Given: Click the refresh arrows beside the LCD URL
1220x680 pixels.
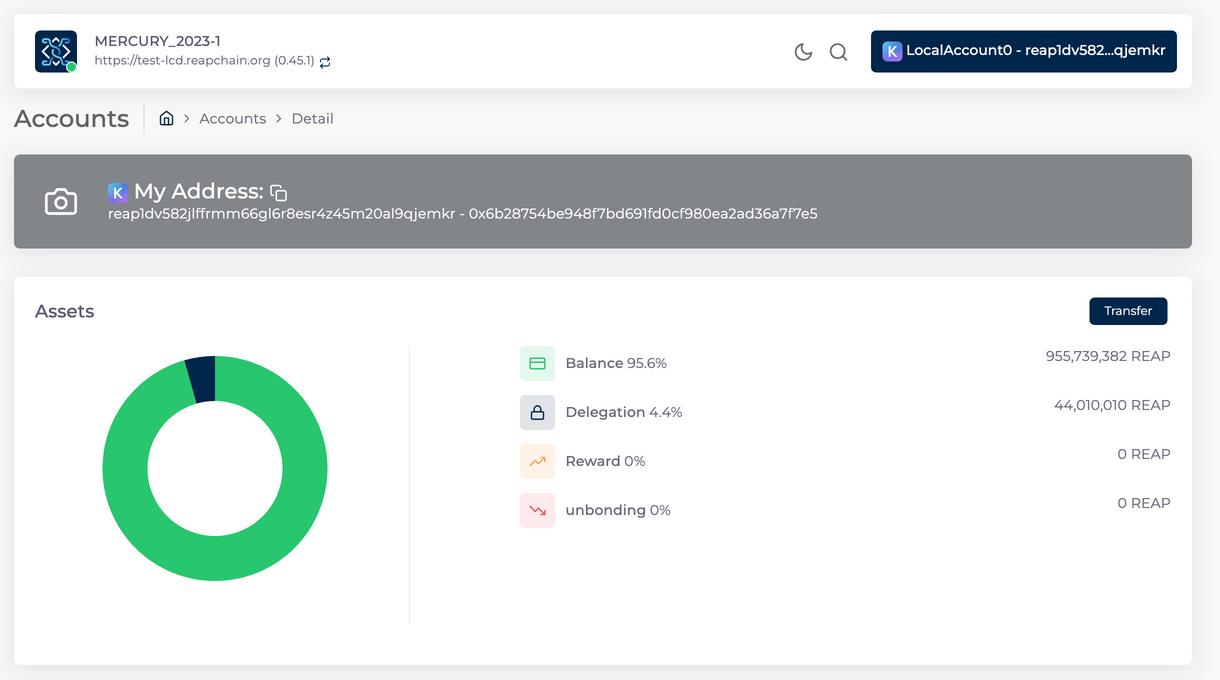Looking at the screenshot, I should tap(325, 62).
